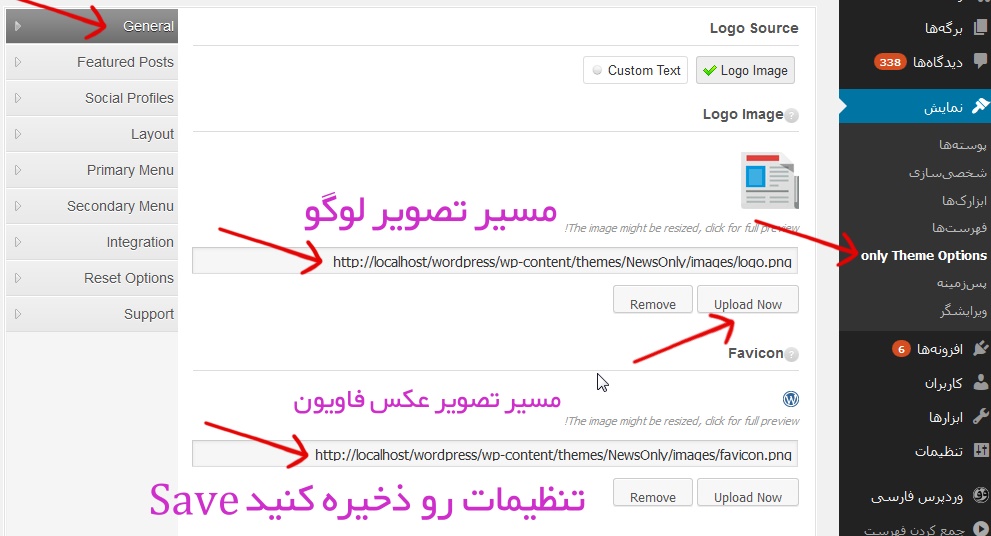
Task: Expand the Featured Posts section arrow
Action: (x=18, y=62)
